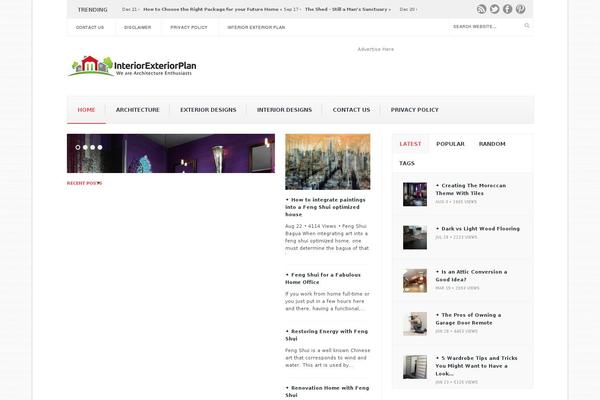Click the wood flooring post thumbnail
This screenshot has width=600, height=400.
415,237
